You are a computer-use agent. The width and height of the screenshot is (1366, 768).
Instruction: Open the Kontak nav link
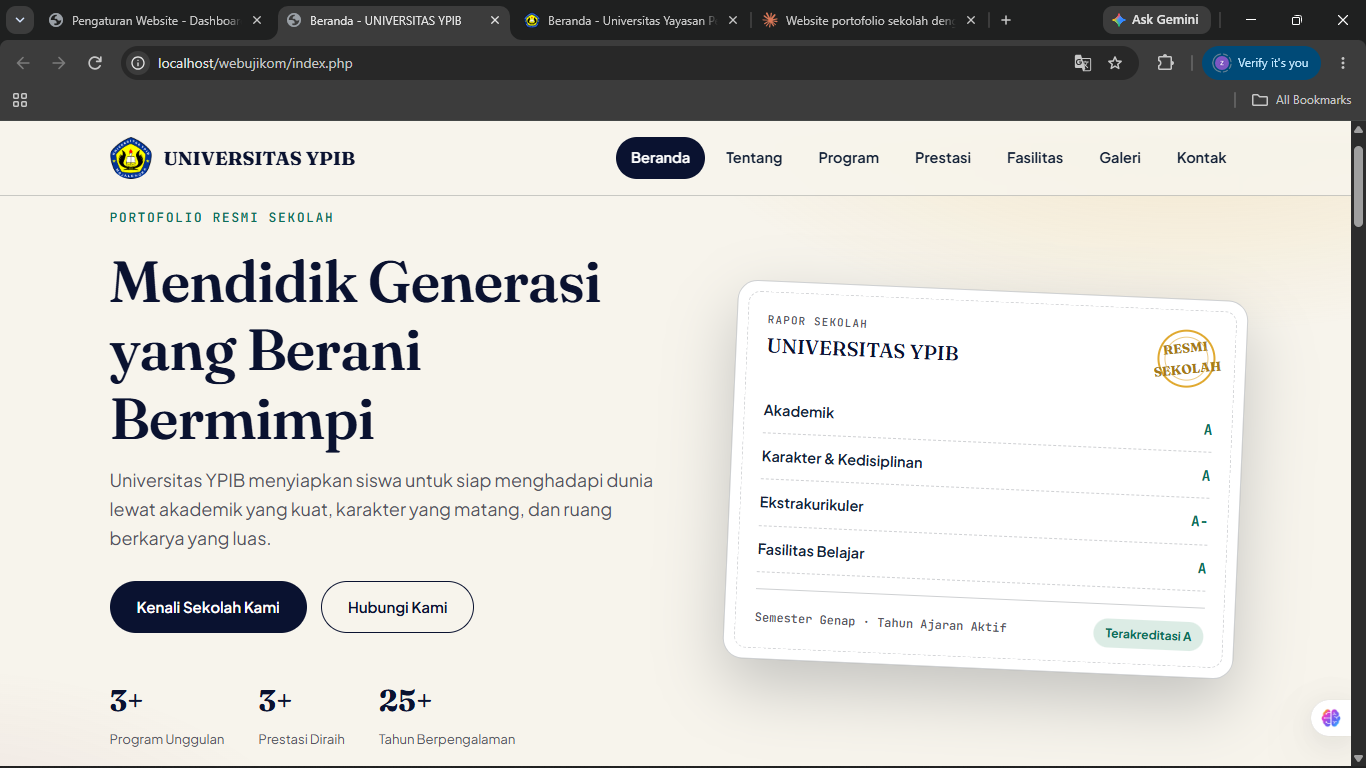tap(1201, 158)
